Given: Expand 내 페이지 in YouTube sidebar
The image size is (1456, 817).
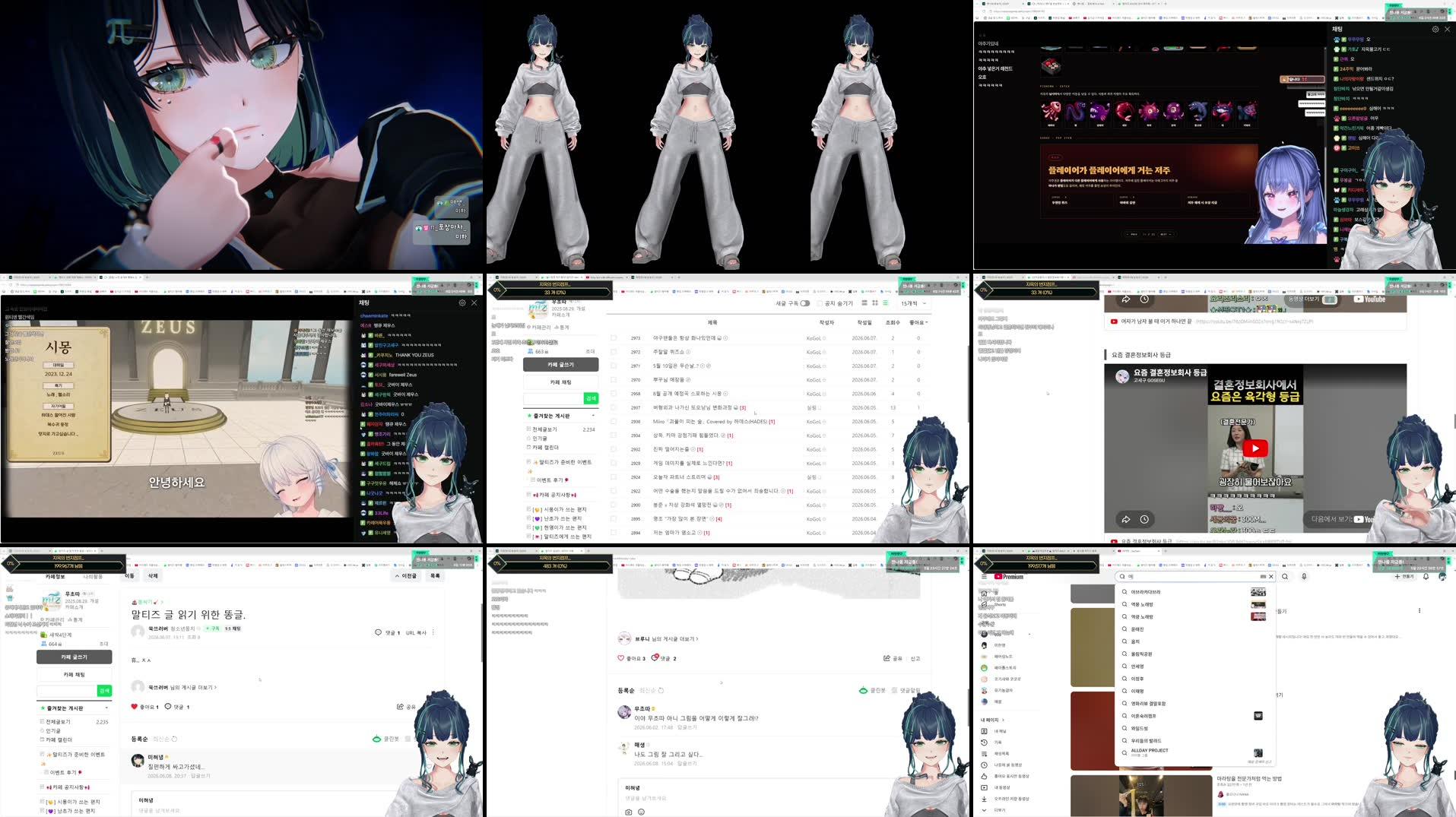Looking at the screenshot, I should pyautogui.click(x=992, y=720).
